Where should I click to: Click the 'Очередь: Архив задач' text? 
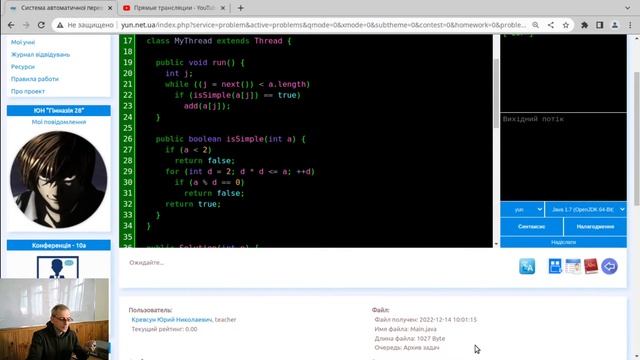pyautogui.click(x=407, y=347)
